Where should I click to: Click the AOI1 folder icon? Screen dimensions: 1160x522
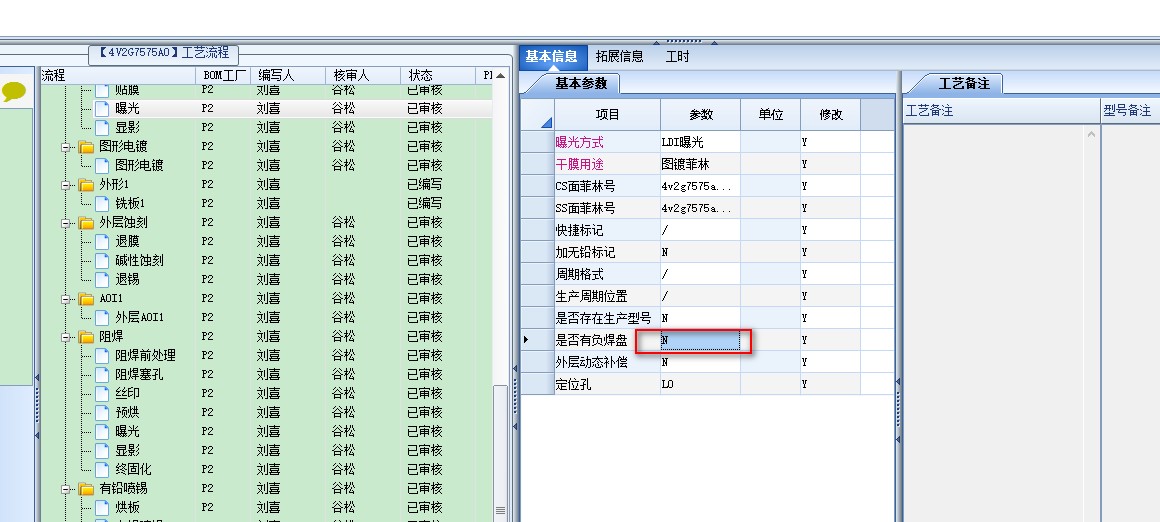[87, 299]
